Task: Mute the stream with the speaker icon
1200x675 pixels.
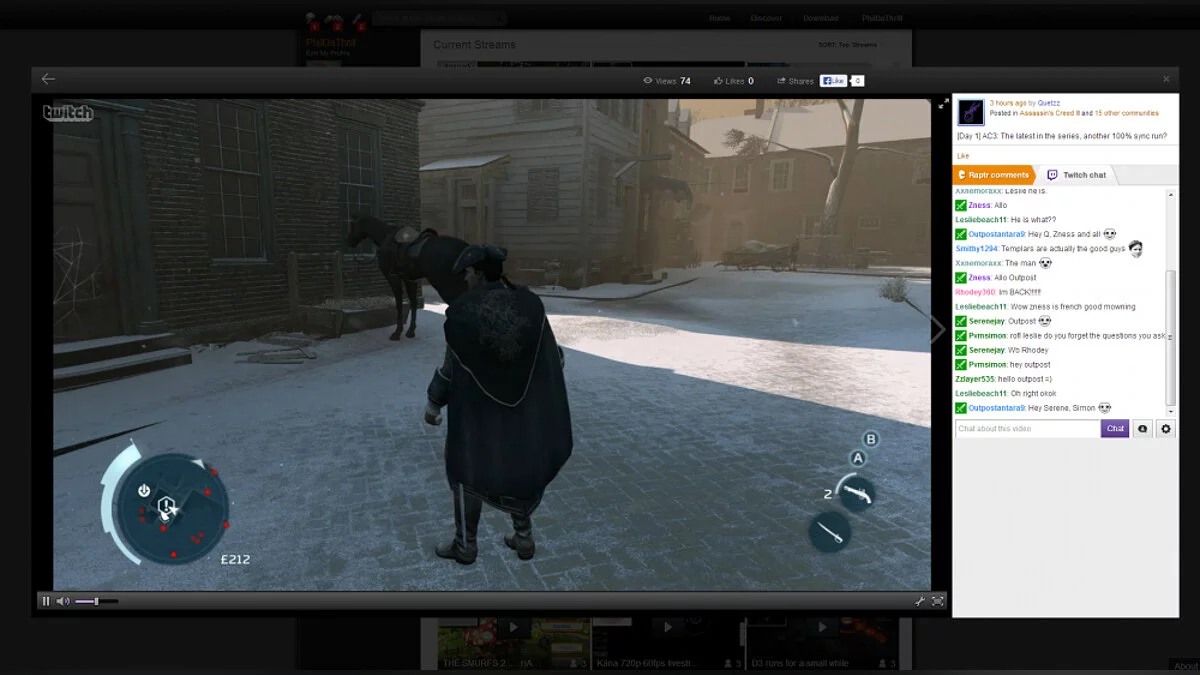Action: pos(62,601)
